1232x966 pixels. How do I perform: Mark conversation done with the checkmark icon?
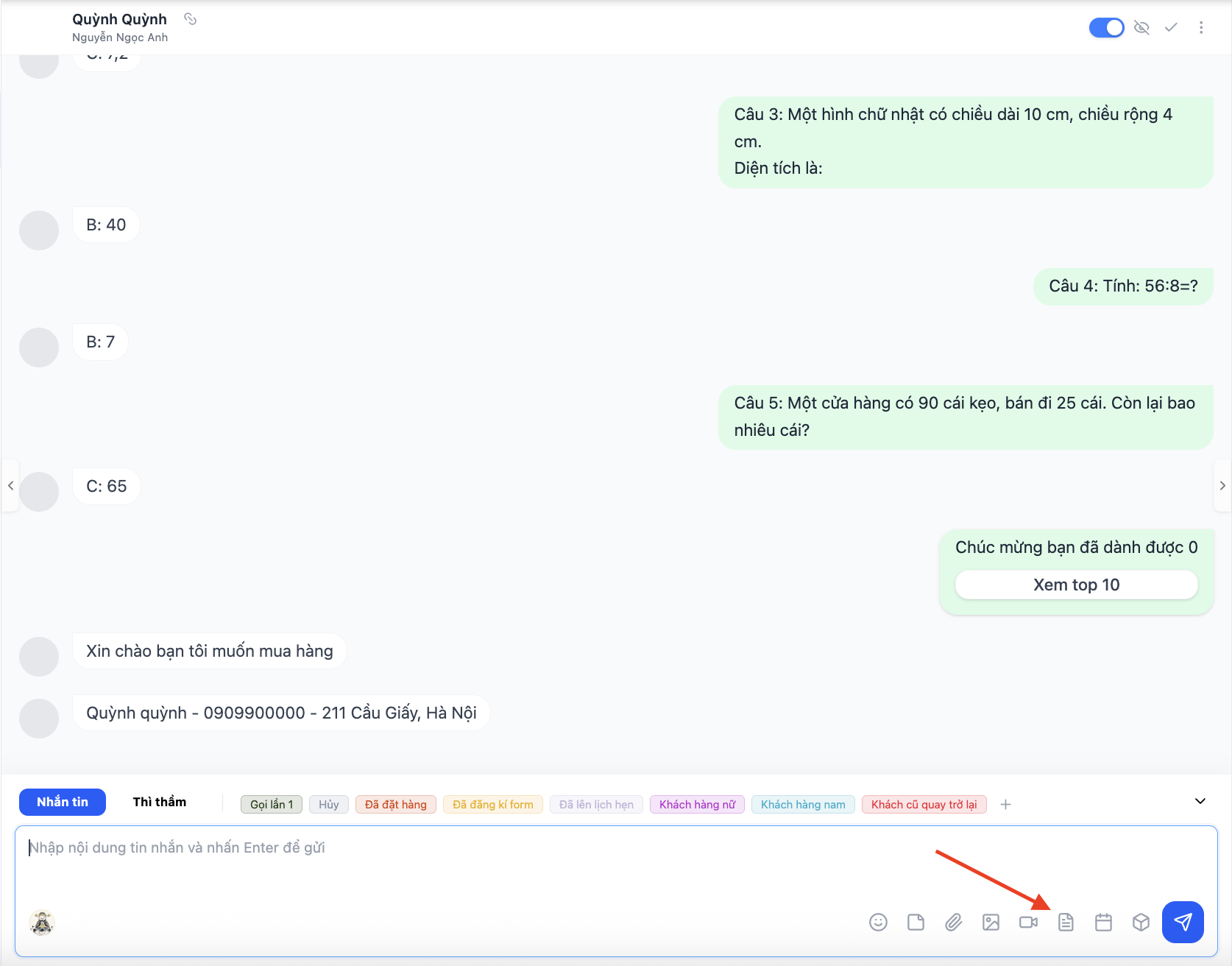click(x=1171, y=27)
